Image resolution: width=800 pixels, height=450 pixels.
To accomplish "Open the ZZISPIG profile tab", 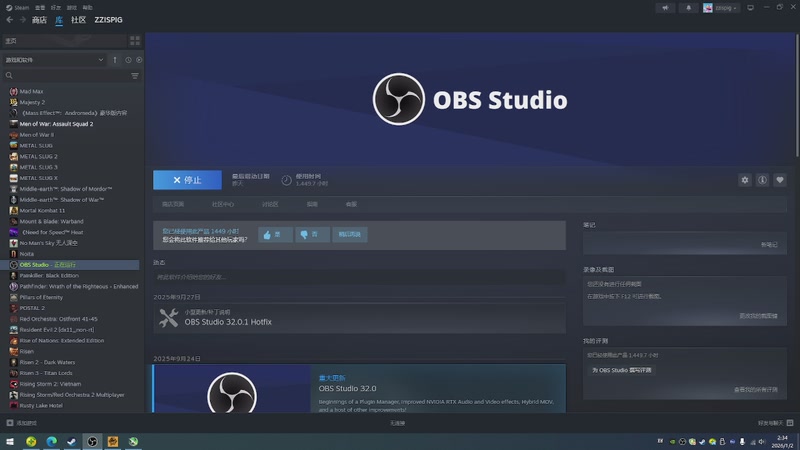I will 108,20.
